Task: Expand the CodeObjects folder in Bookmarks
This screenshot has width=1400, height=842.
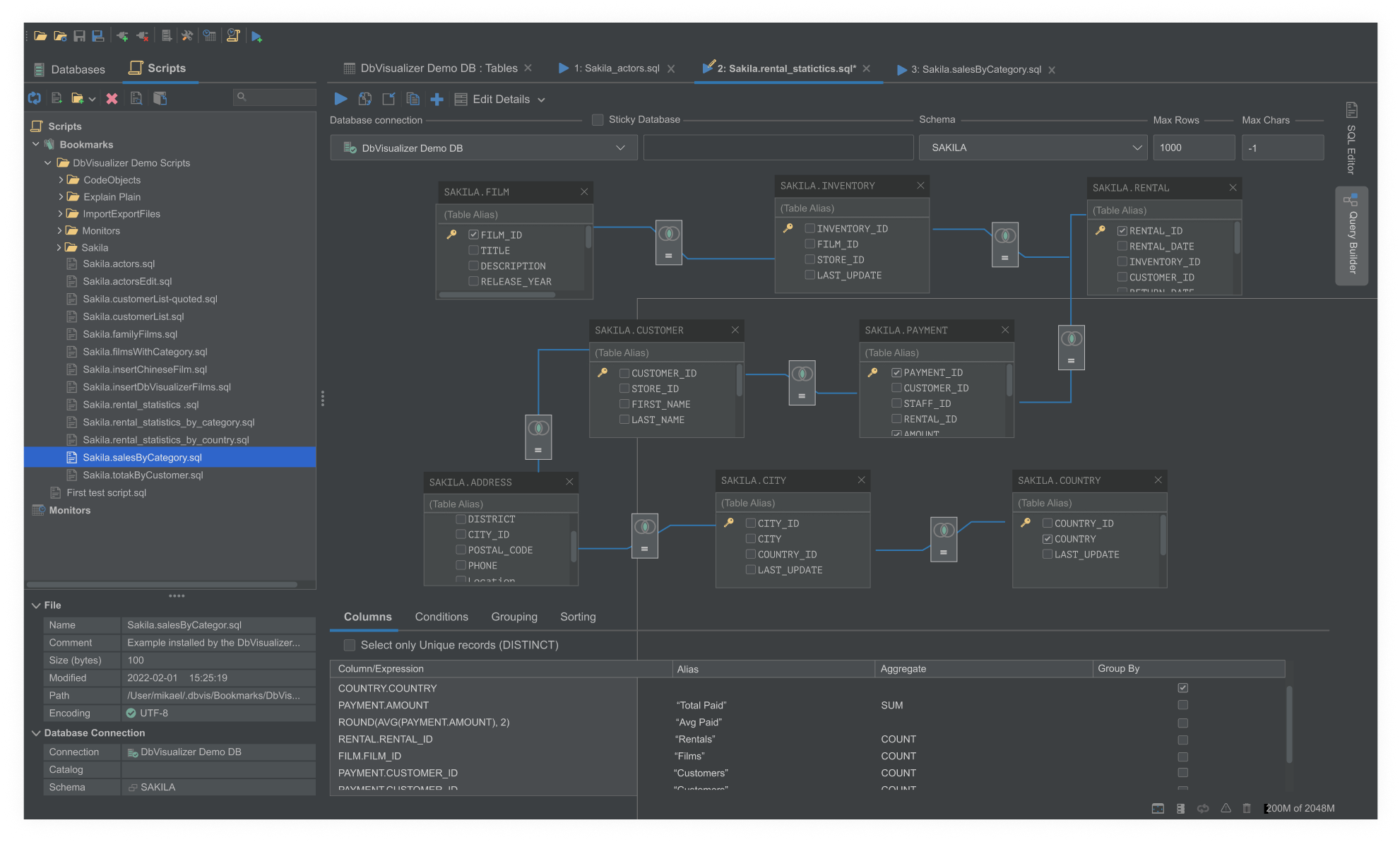Action: pyautogui.click(x=61, y=179)
